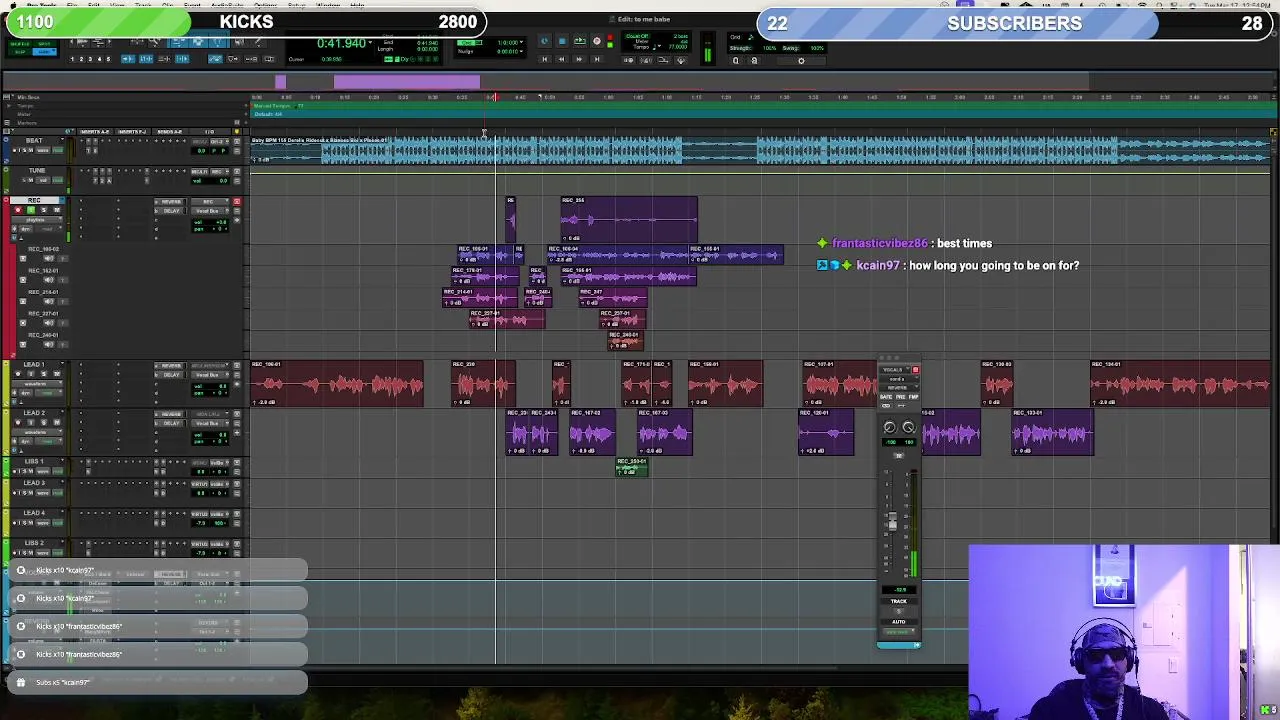Screen dimensions: 1280x720
Task: Open REVERB insert on the REC track
Action: pyautogui.click(x=170, y=202)
